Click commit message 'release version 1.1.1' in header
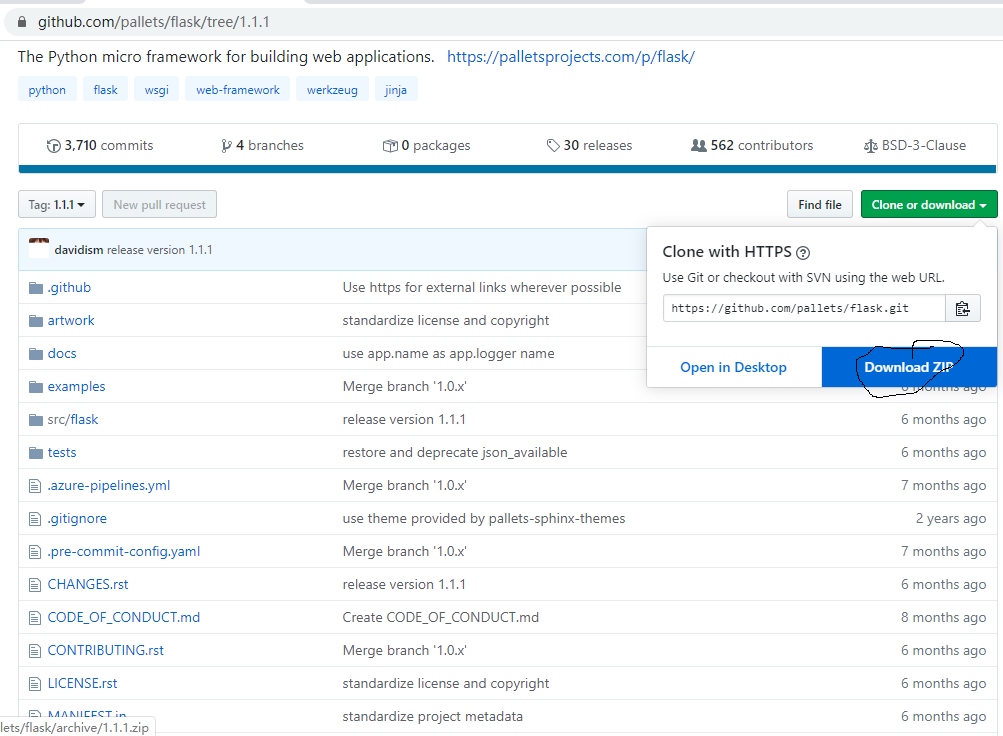The height and width of the screenshot is (736, 1003). point(160,250)
